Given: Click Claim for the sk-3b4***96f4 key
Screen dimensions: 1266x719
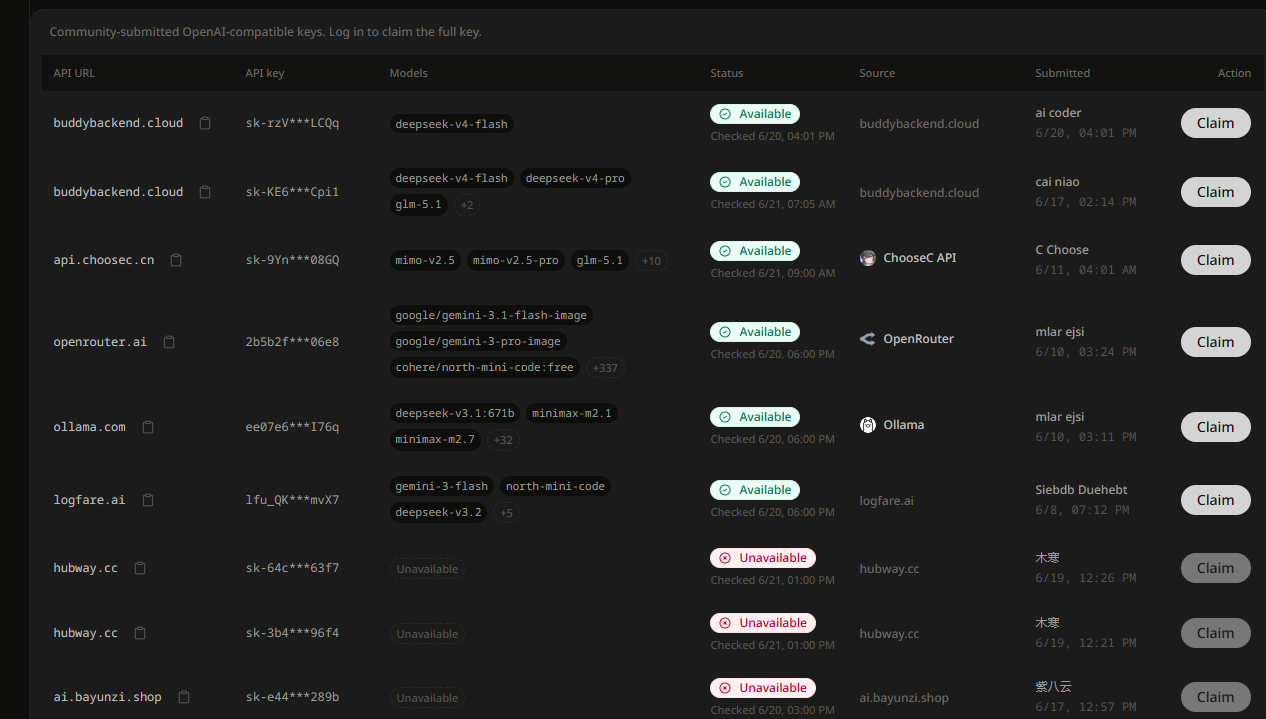Looking at the screenshot, I should tap(1215, 633).
